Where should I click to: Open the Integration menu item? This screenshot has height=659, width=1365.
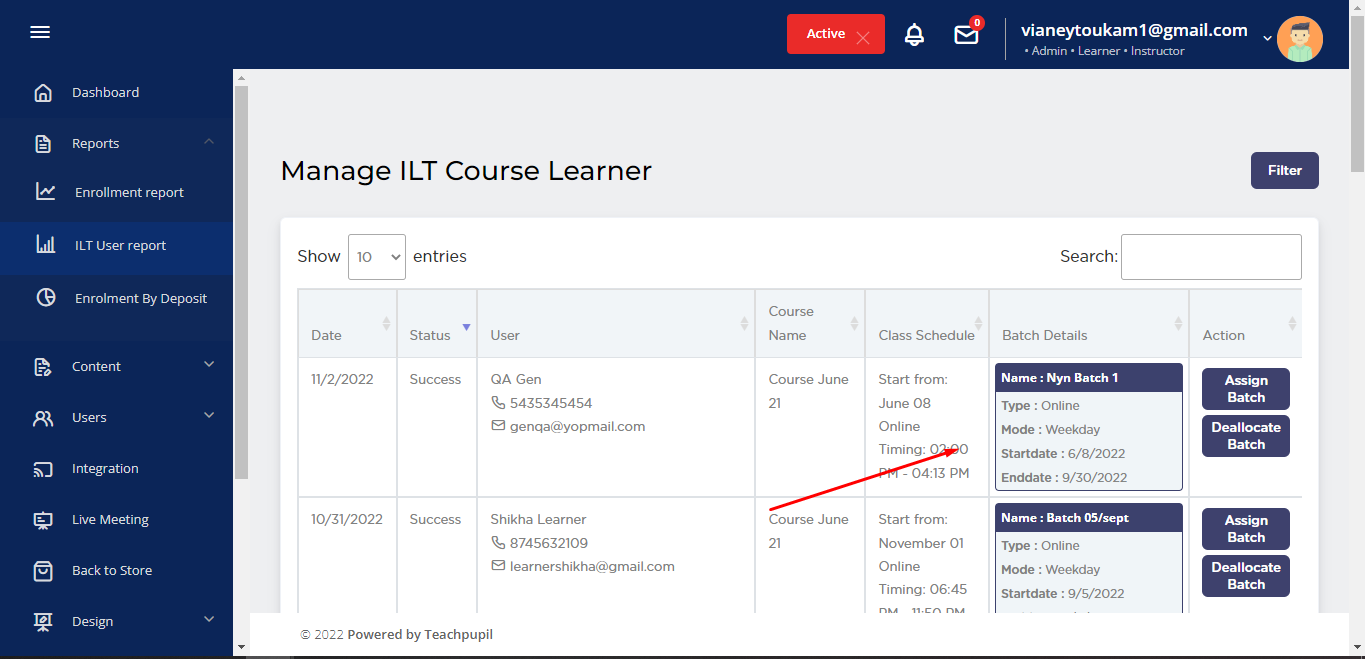click(105, 469)
